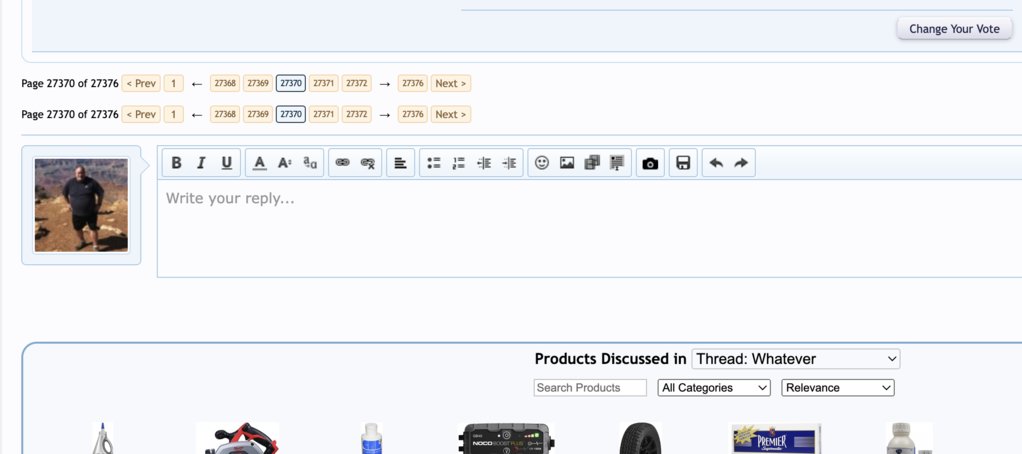Open the font family menu
This screenshot has width=1022, height=454.
point(310,163)
